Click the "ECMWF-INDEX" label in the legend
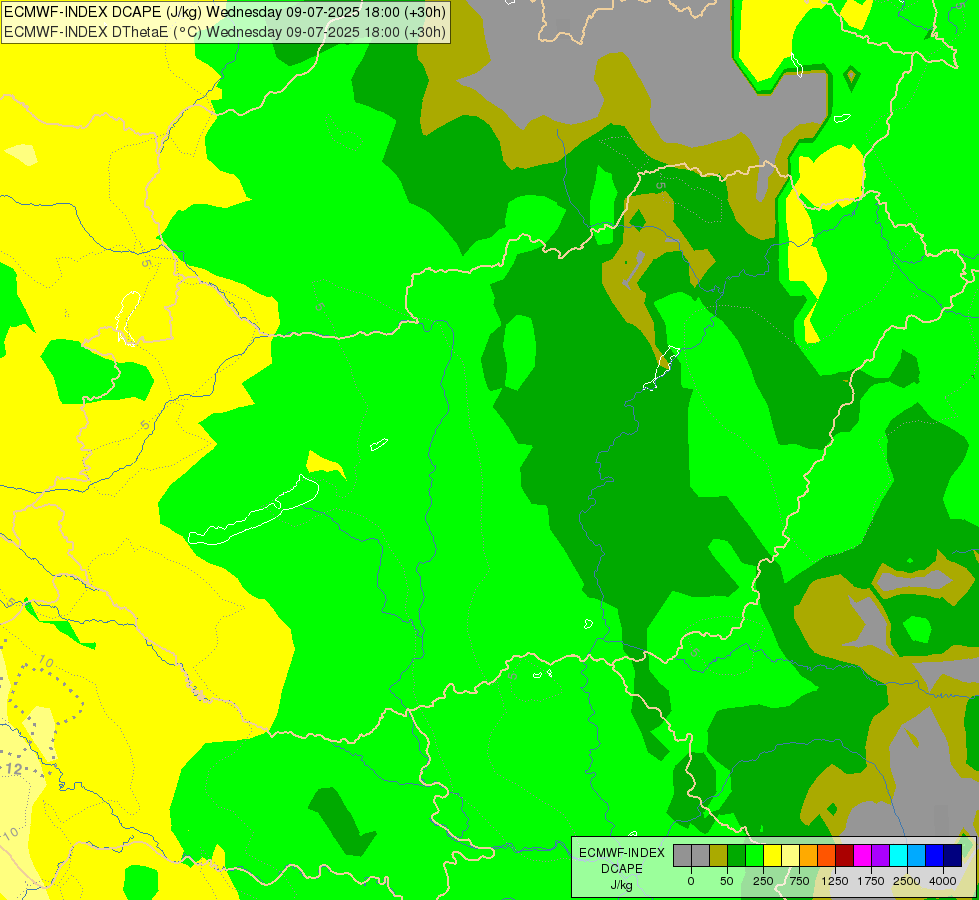Screen dimensions: 979x900 (x=622, y=853)
